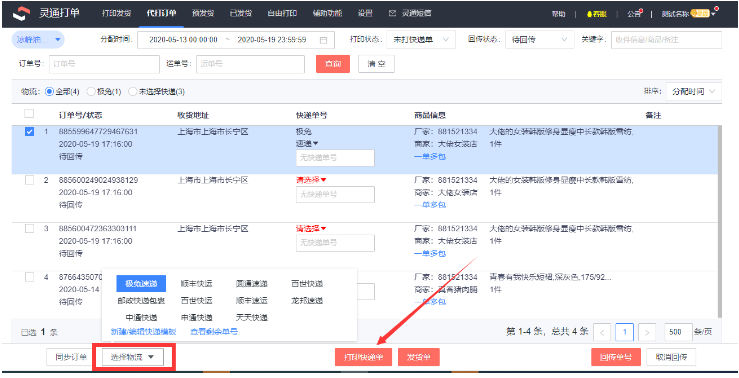Viewport: 739px width, 378px height.
Task: Click the red 查询 button
Action: point(333,64)
